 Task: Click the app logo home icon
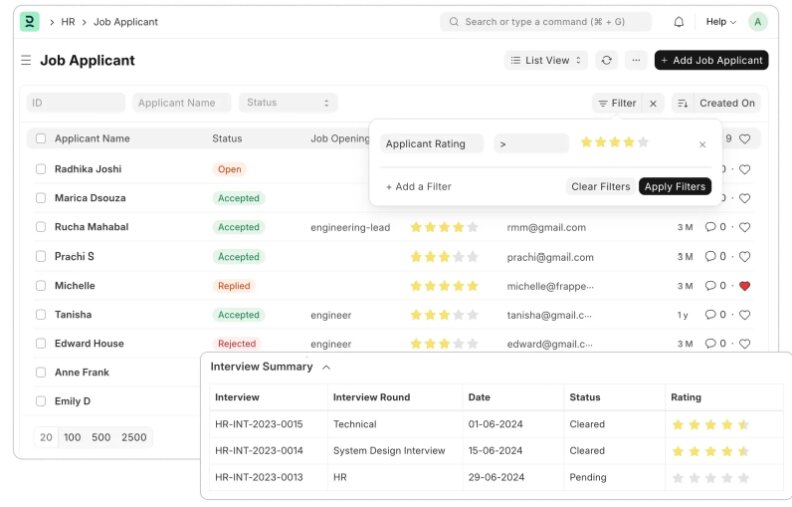[30, 21]
